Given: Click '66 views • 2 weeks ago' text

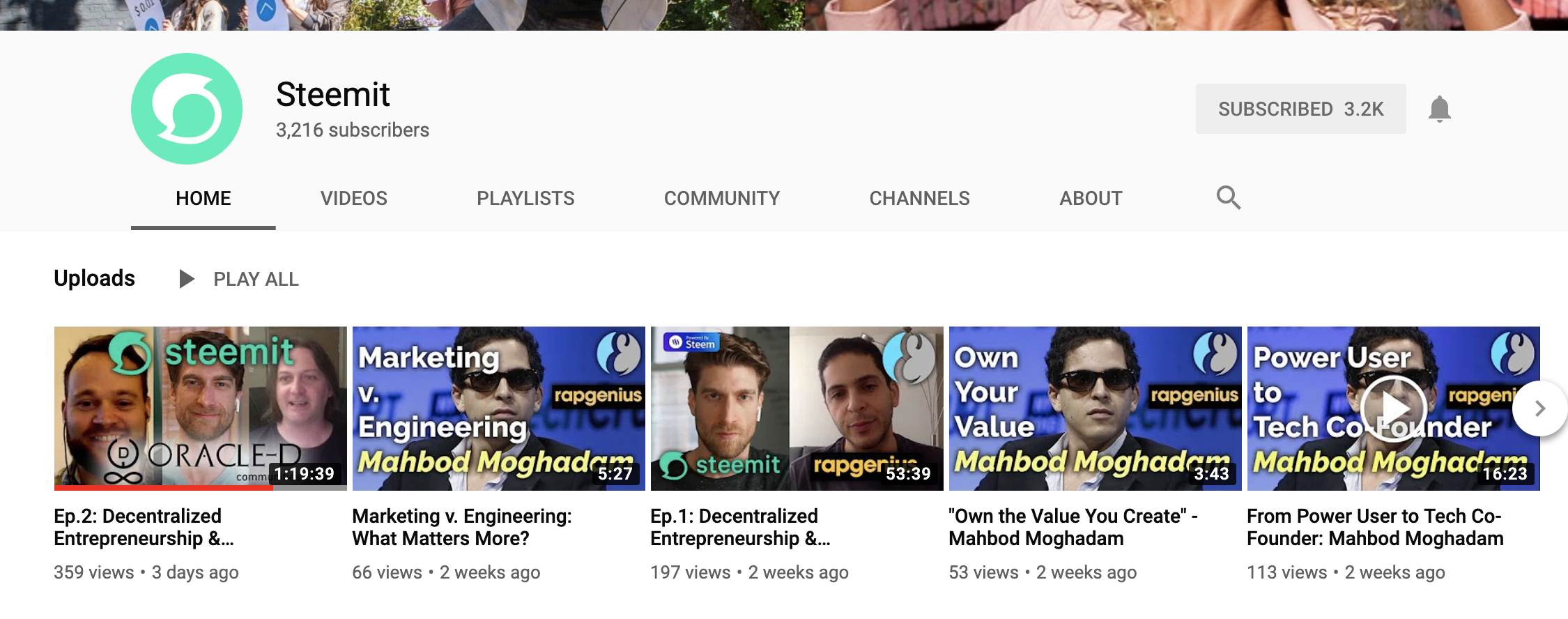Looking at the screenshot, I should 446,572.
